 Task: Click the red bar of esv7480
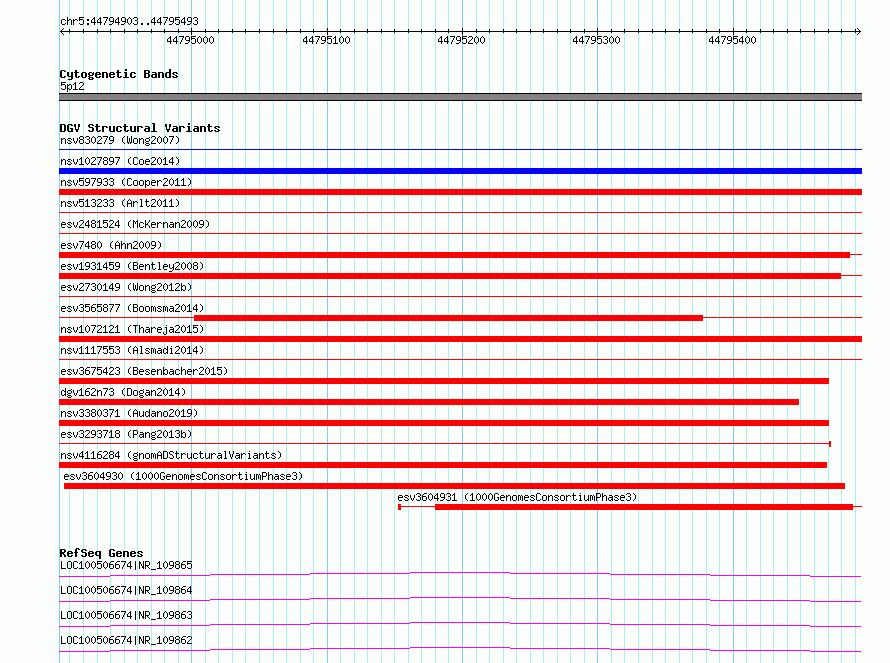point(454,255)
